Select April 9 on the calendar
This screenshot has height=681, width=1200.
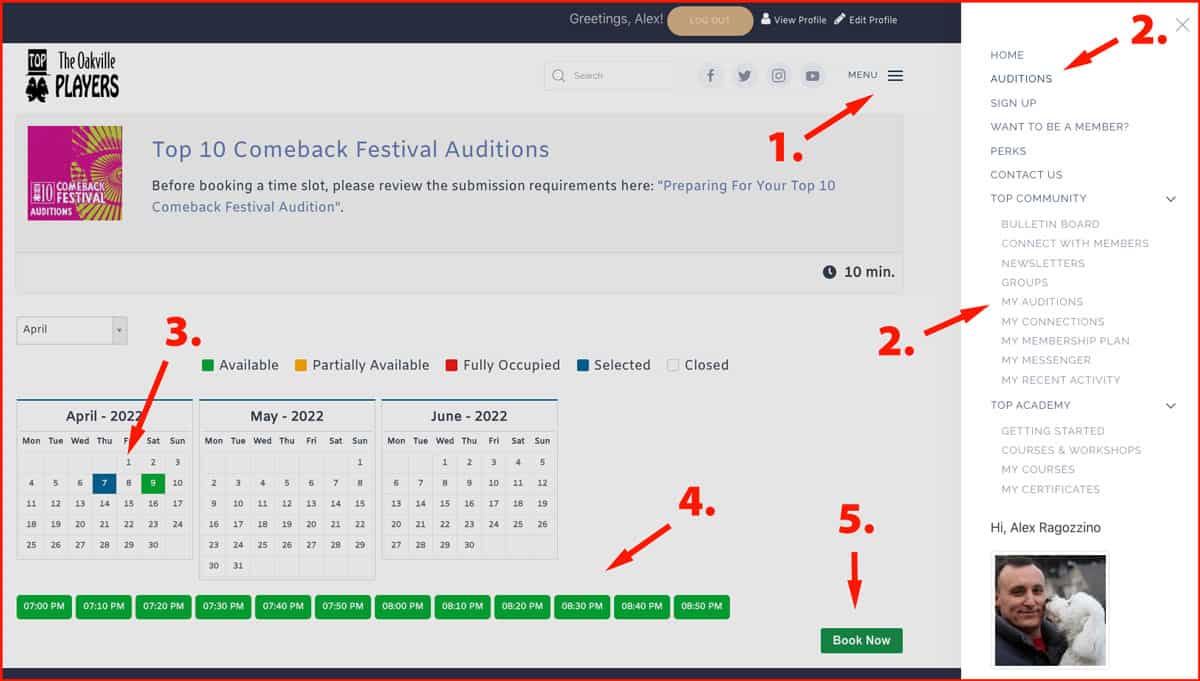pos(153,483)
